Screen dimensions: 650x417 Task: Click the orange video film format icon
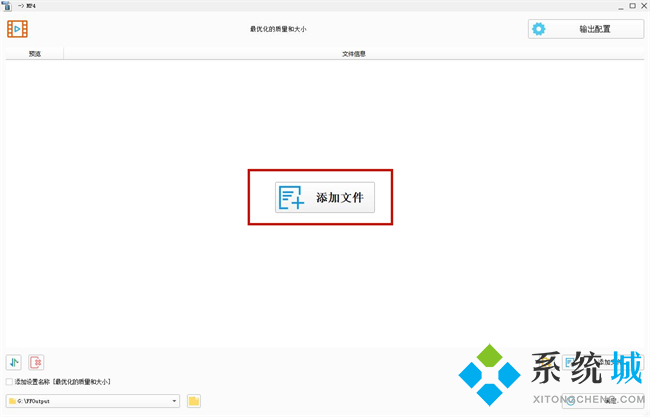point(17,29)
